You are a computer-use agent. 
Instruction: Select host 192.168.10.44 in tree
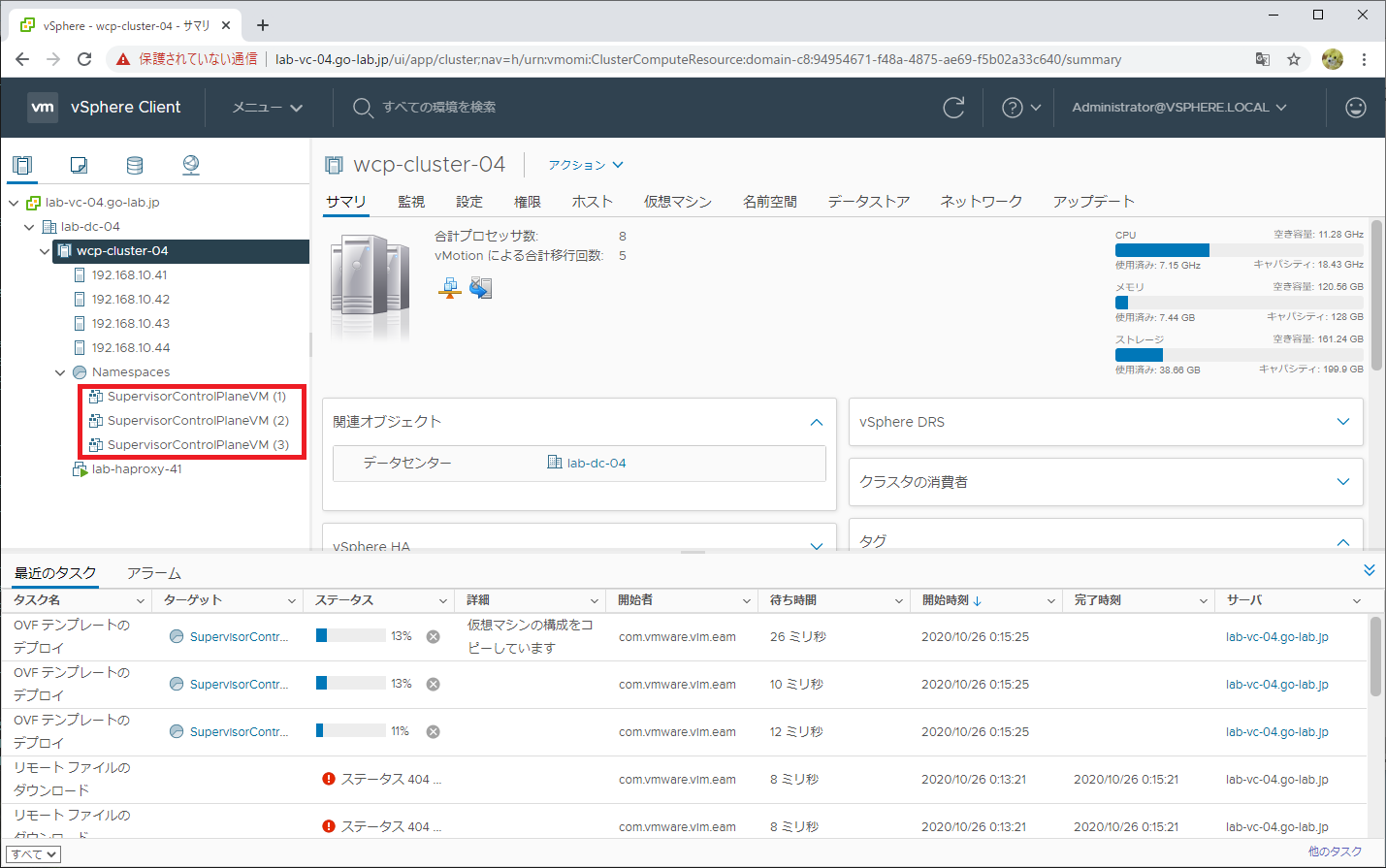130,348
